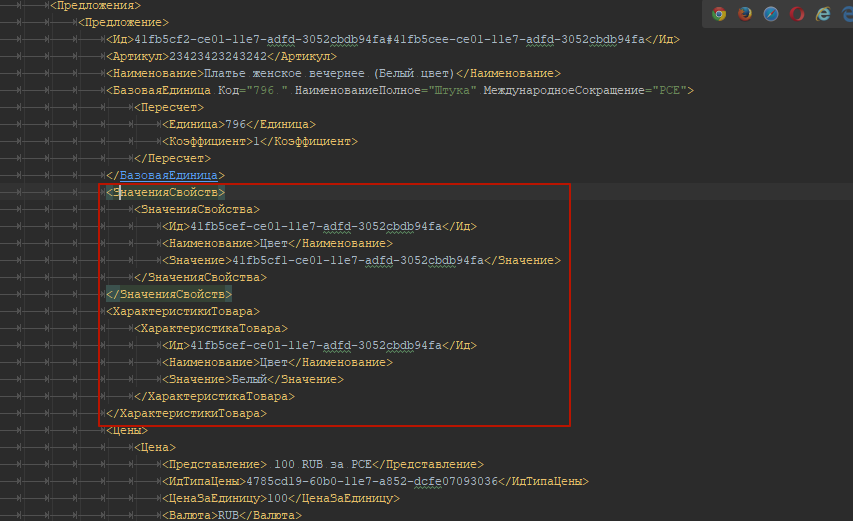Click the text Платье женское вечернее
853x521 pixels.
point(284,73)
